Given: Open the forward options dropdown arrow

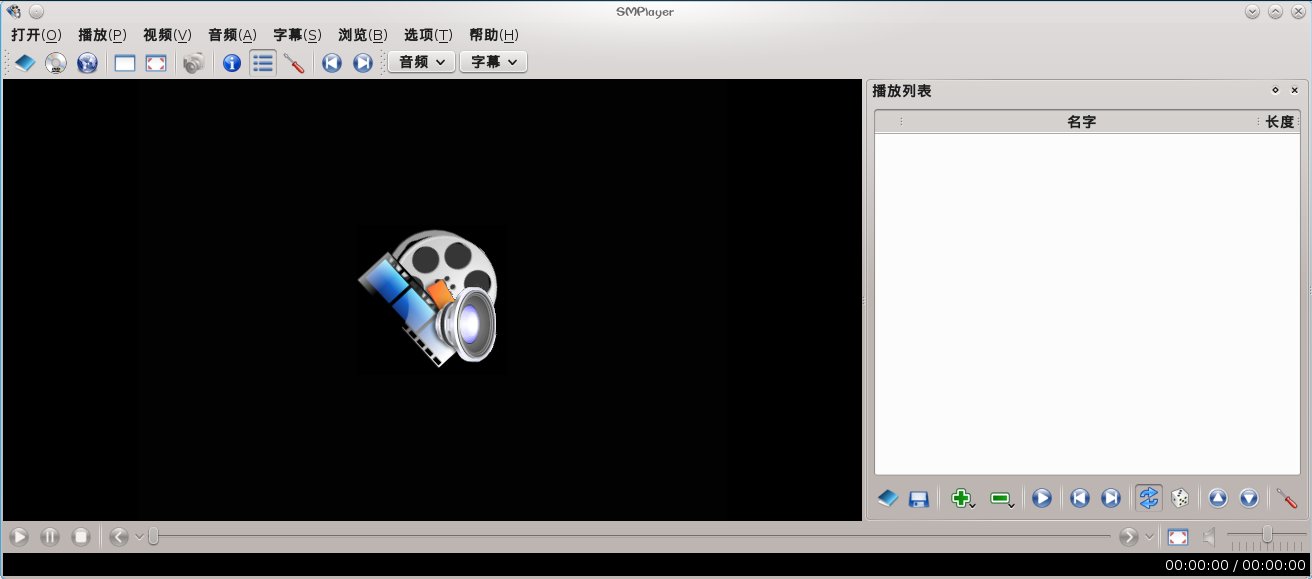Looking at the screenshot, I should pyautogui.click(x=1149, y=537).
